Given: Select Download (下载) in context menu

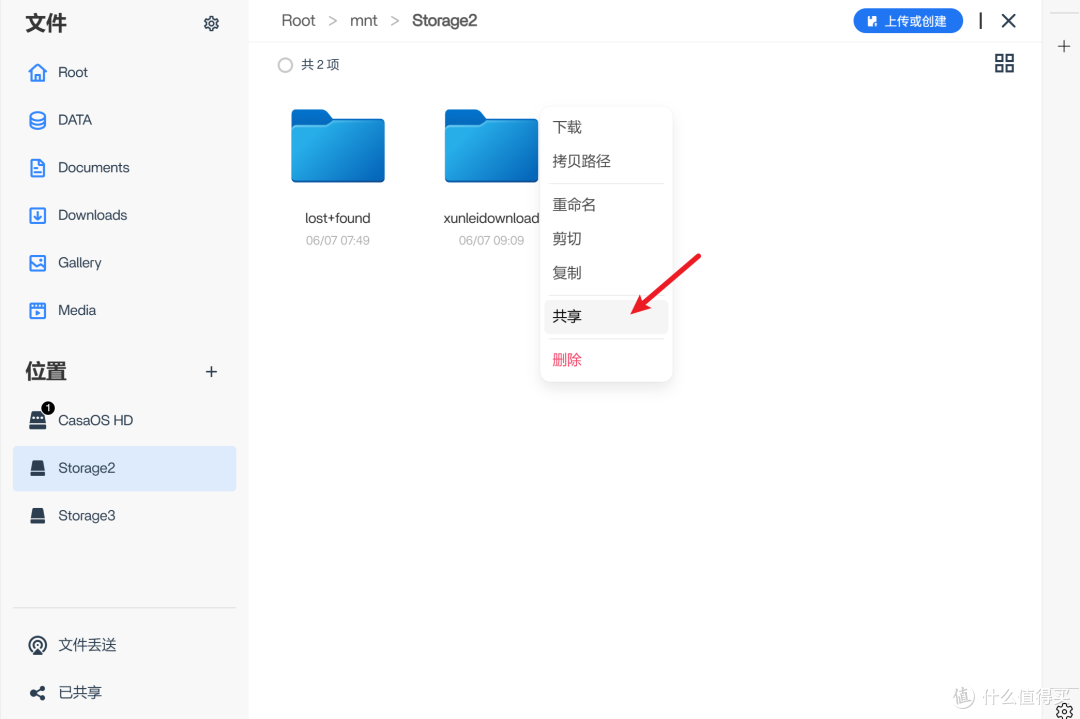Looking at the screenshot, I should click(x=567, y=127).
